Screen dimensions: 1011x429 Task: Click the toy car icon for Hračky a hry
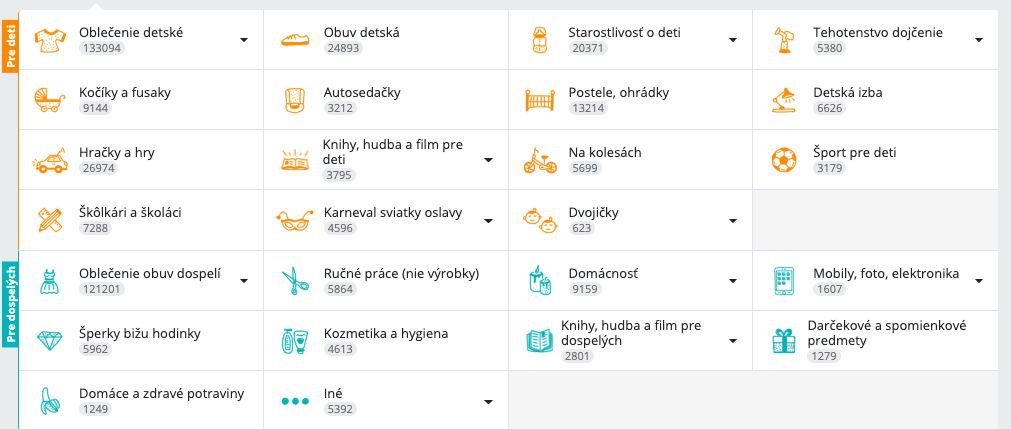50,160
